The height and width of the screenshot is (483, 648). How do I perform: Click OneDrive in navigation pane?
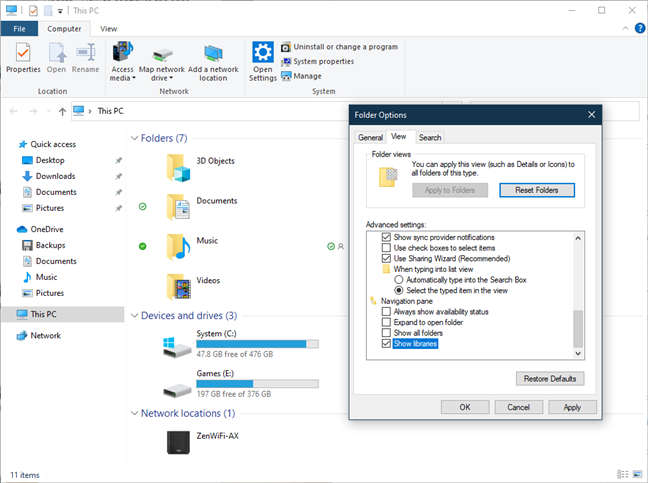(47, 229)
